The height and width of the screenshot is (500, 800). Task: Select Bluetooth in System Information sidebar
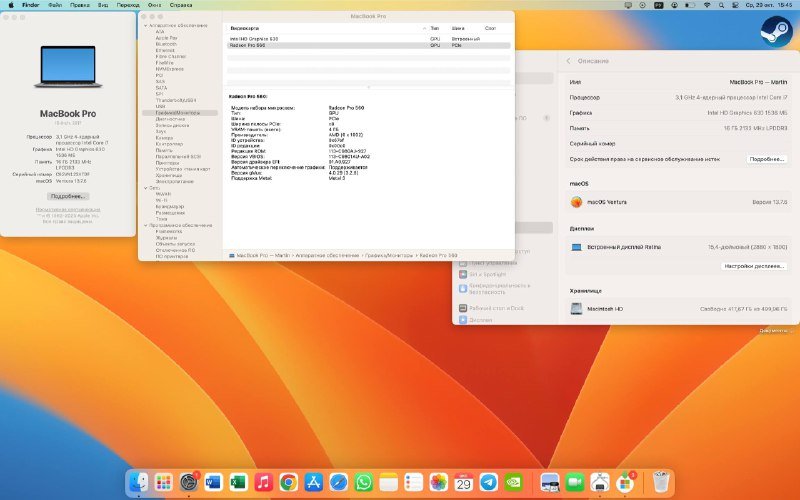point(166,44)
